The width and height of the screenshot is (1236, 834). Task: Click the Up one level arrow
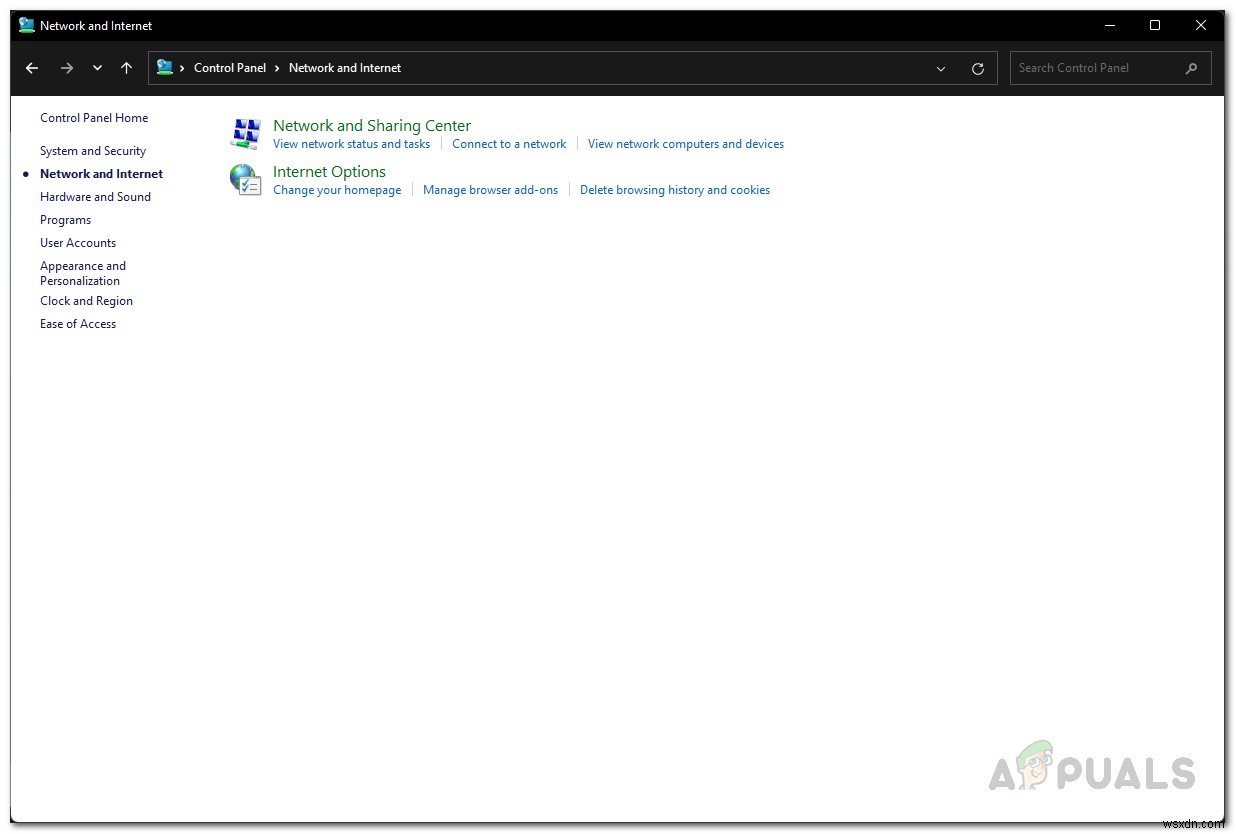(126, 67)
